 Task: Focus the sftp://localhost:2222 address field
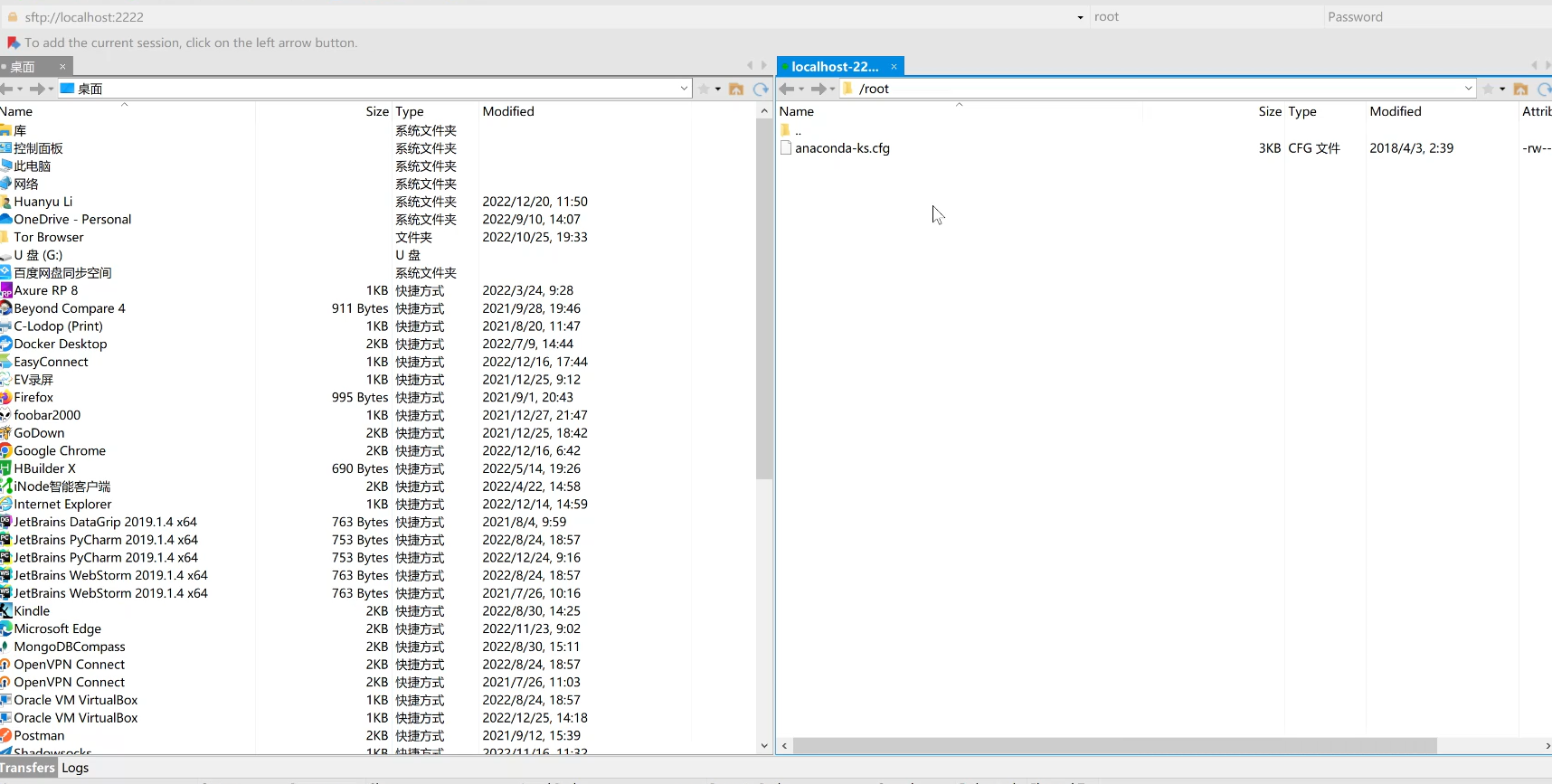coord(543,17)
